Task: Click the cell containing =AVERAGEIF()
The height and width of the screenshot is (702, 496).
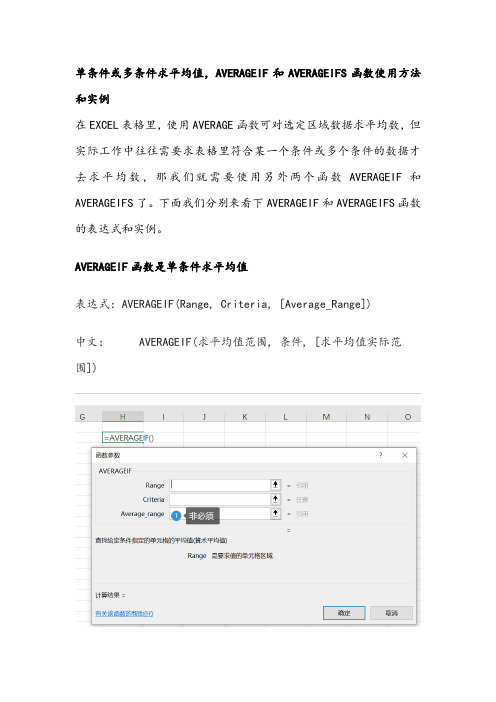Action: [123, 438]
